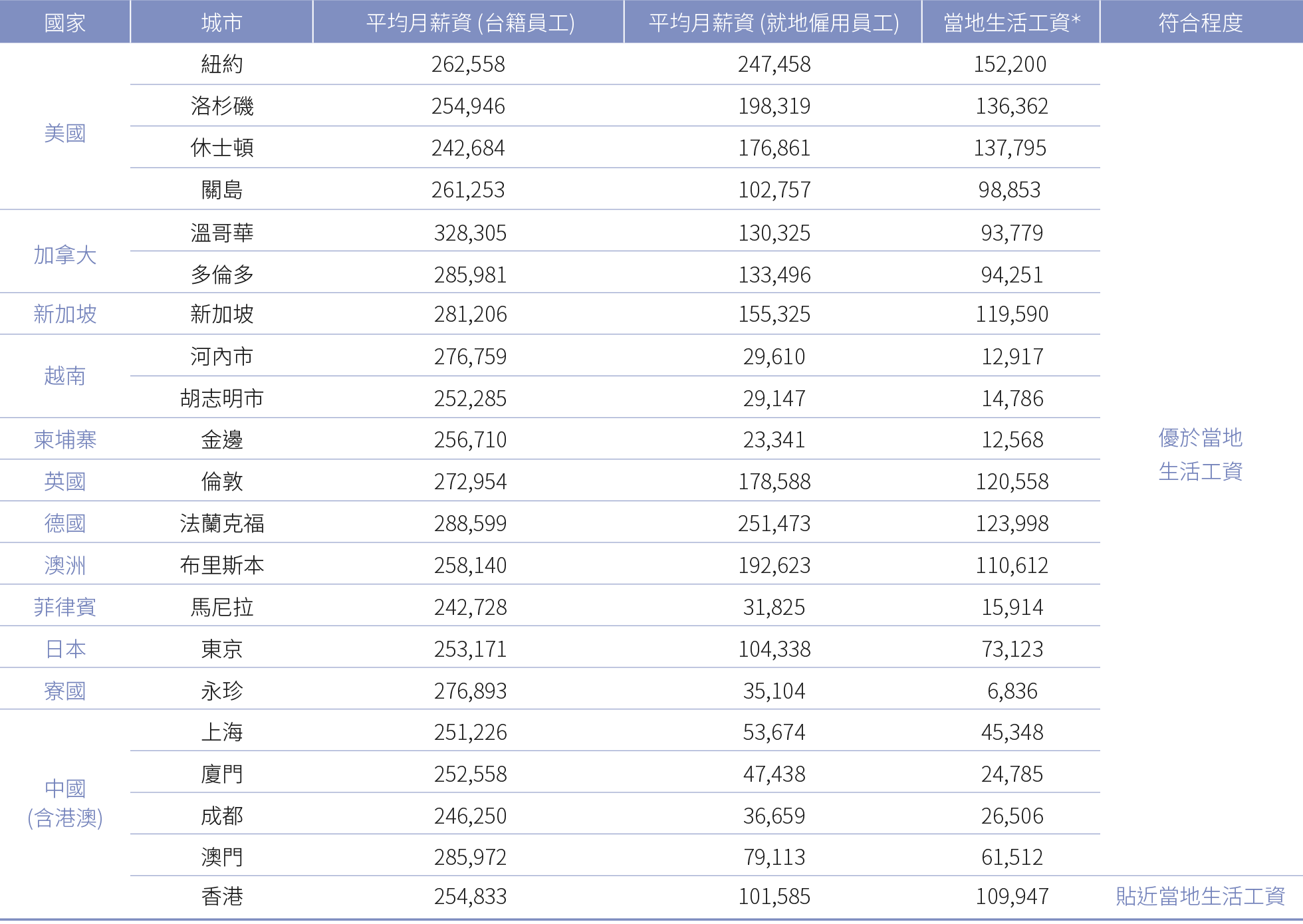Select the 柬埔寨 country cell
The image size is (1303, 924).
[x=64, y=439]
